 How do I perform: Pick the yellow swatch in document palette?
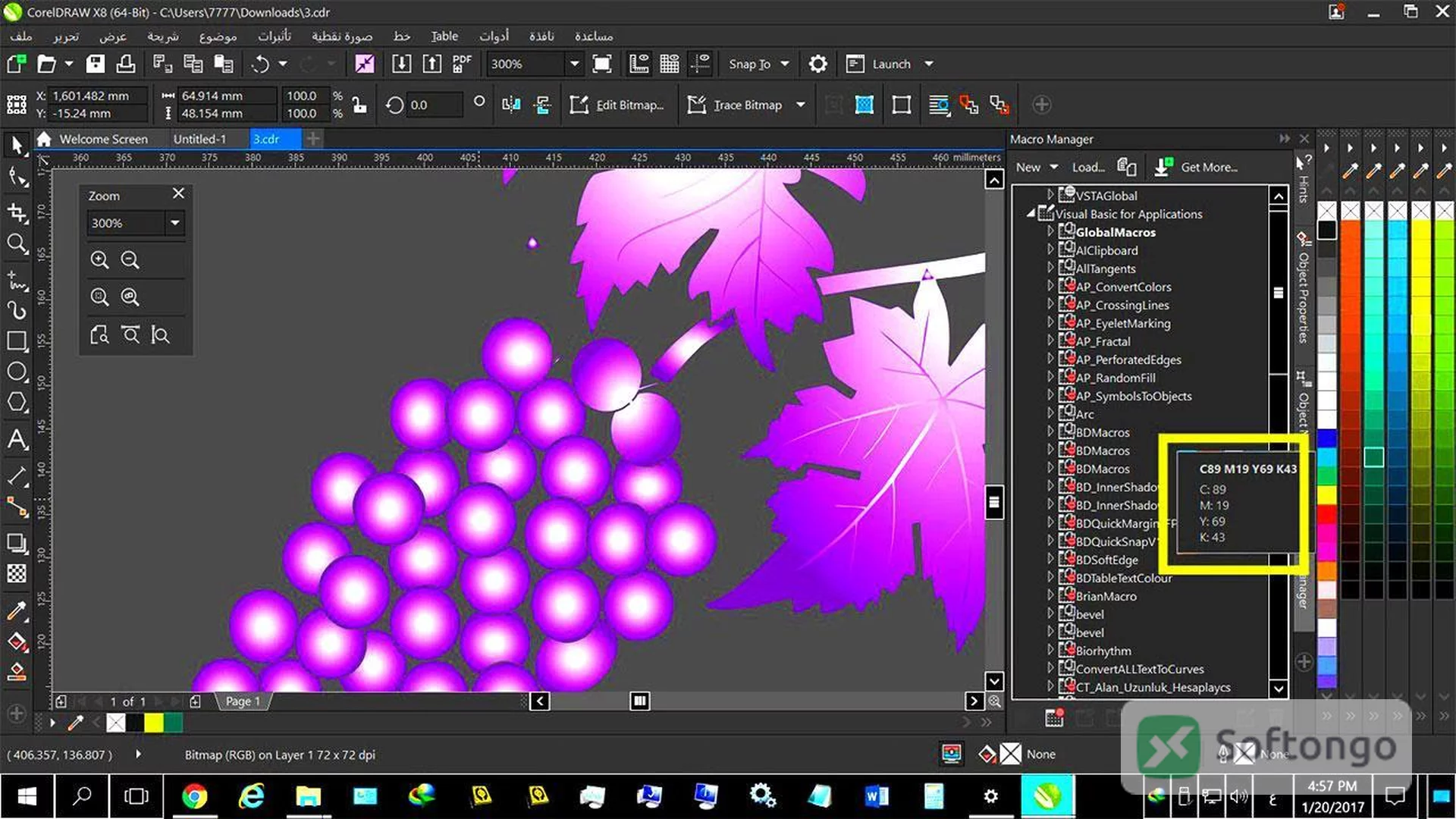[x=154, y=723]
